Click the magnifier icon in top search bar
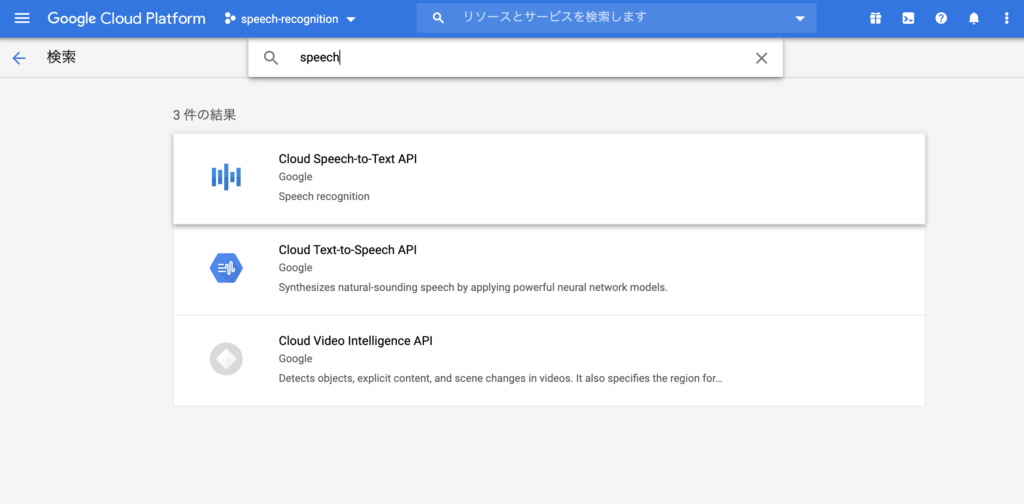 [x=438, y=18]
